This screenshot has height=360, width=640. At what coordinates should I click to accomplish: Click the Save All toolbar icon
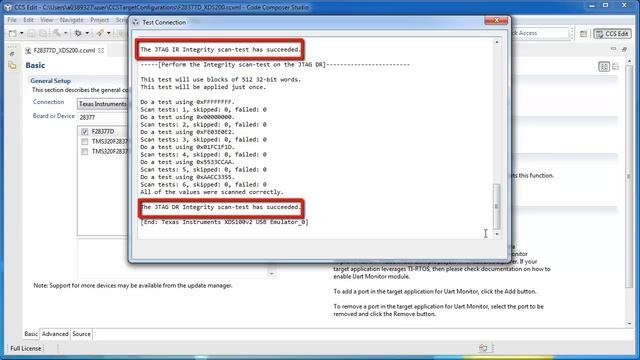click(42, 33)
